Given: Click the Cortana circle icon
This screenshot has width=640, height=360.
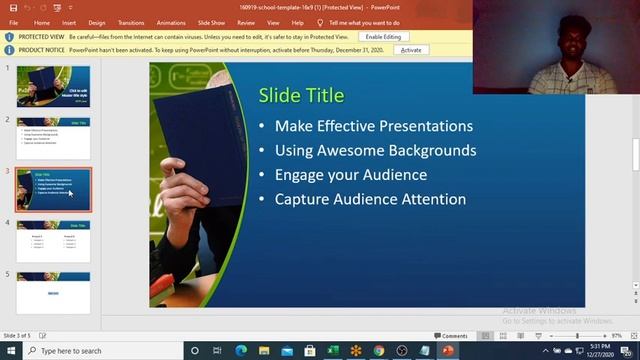Looking at the screenshot, I should coord(195,351).
